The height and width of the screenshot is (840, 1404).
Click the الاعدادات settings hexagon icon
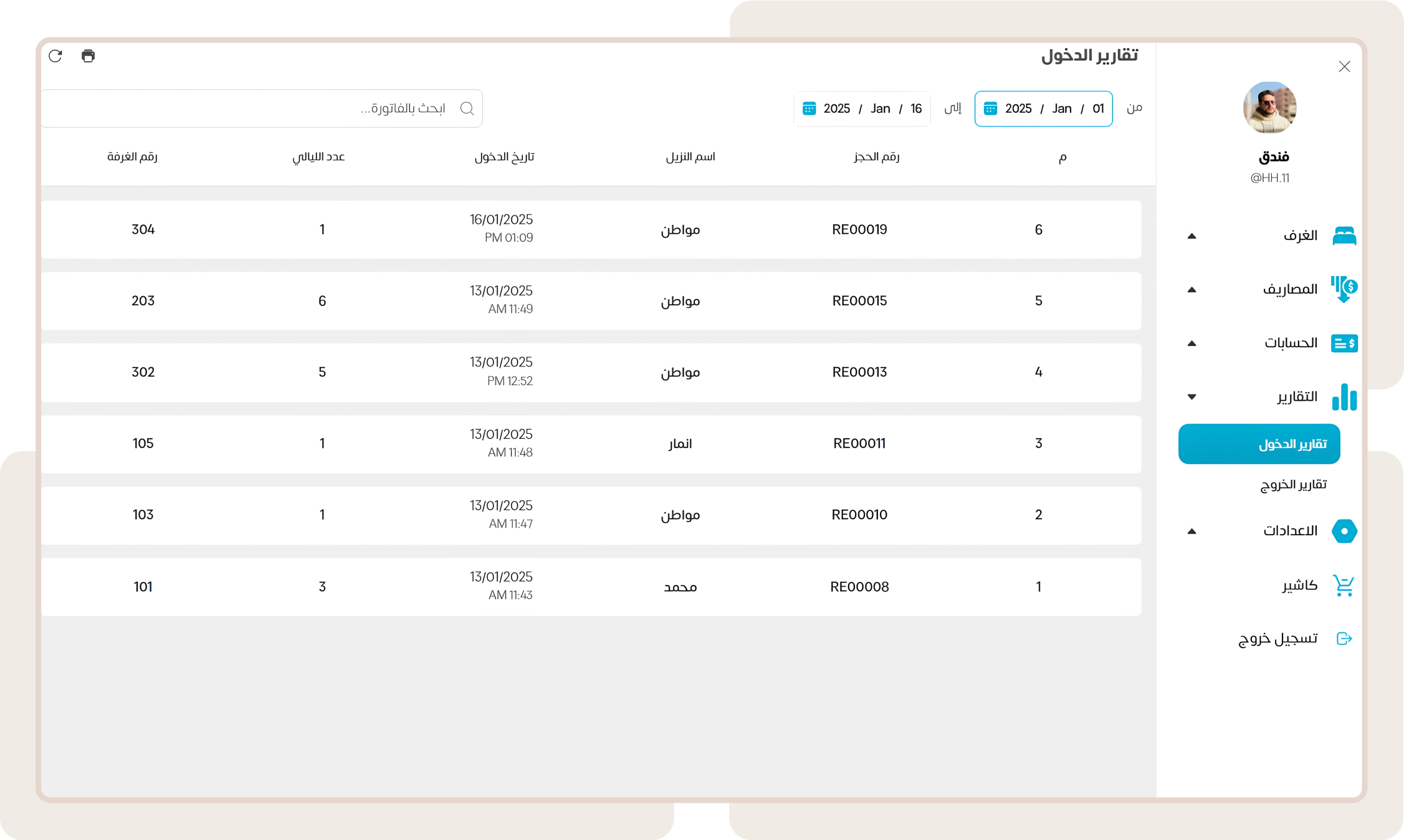[x=1344, y=531]
